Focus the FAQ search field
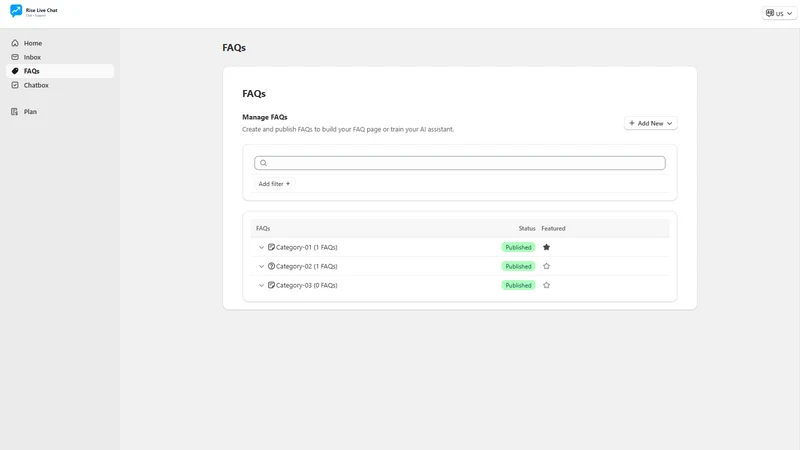This screenshot has width=800, height=450. coord(460,163)
